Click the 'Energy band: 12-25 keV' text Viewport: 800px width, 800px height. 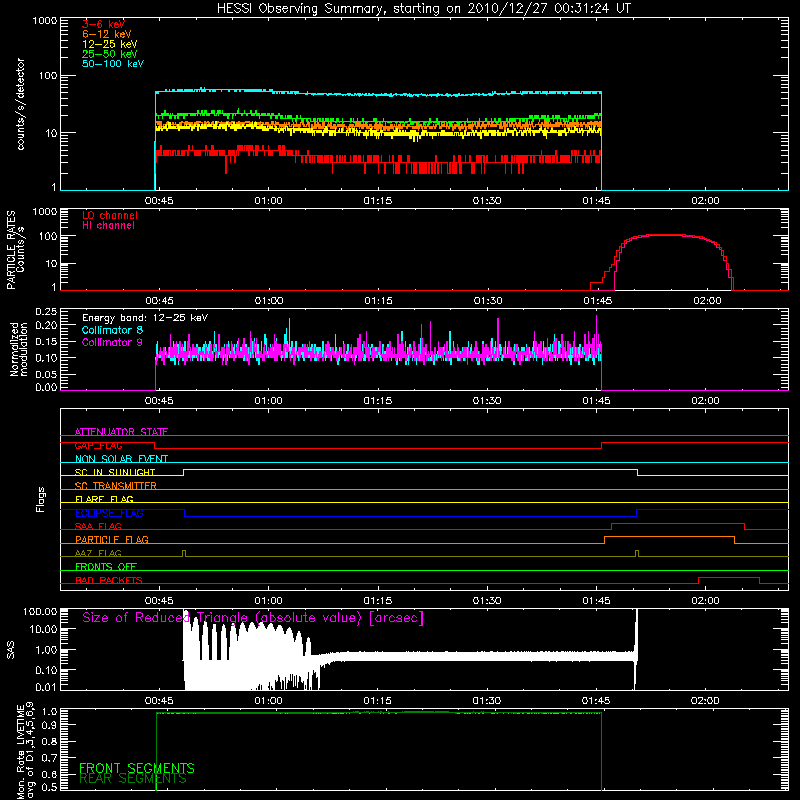pos(145,318)
